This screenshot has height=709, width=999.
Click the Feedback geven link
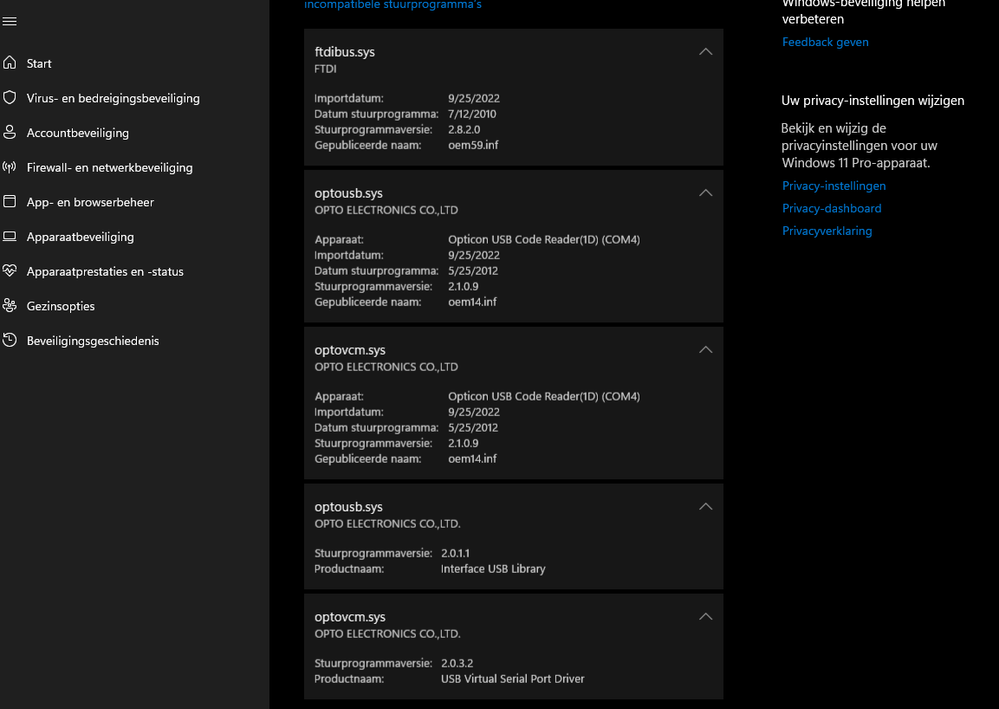[825, 42]
